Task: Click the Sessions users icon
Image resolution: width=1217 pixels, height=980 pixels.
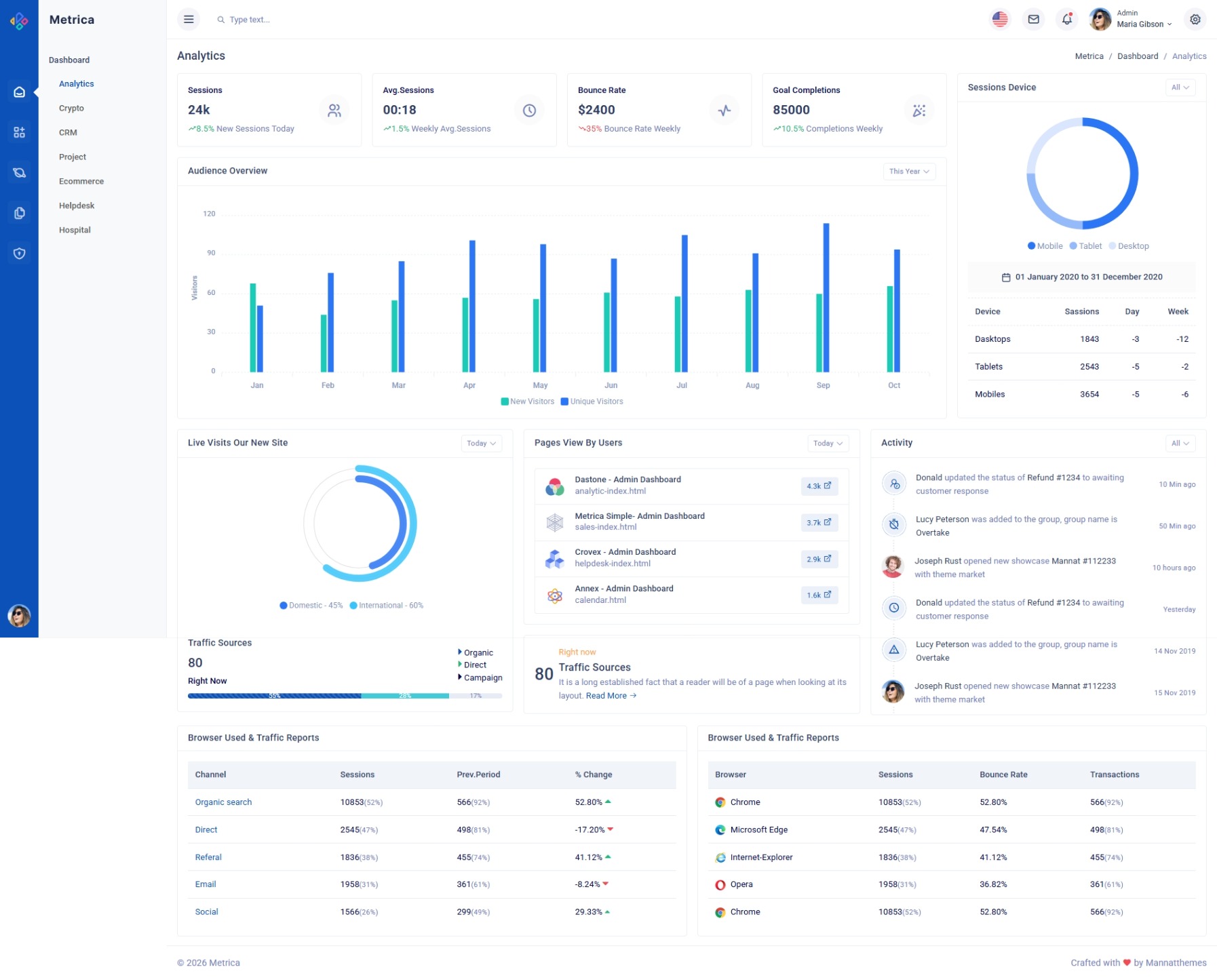Action: (x=334, y=111)
